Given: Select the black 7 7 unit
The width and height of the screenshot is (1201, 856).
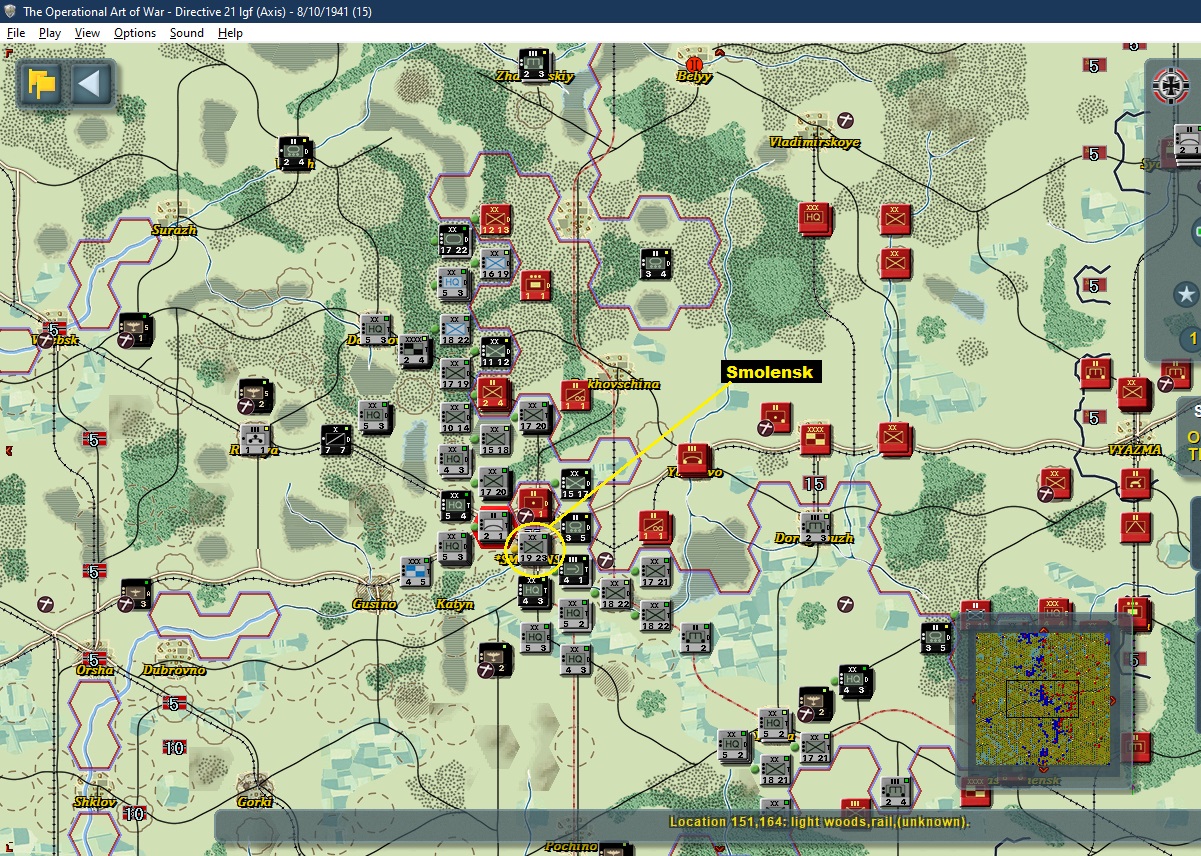Looking at the screenshot, I should pos(336,440).
